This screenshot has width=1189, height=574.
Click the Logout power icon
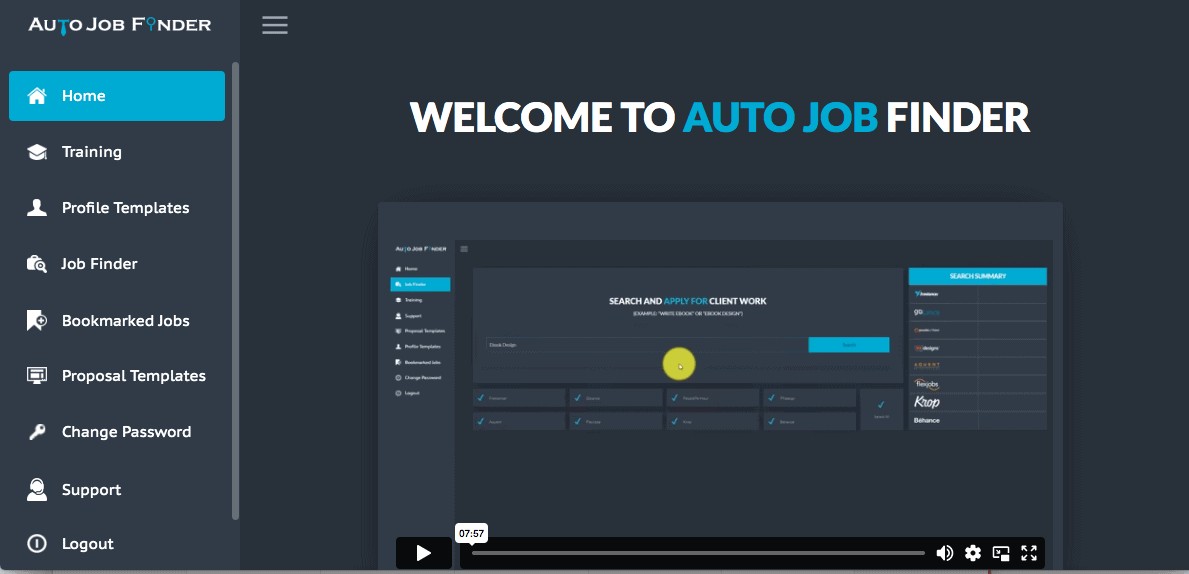click(x=36, y=544)
